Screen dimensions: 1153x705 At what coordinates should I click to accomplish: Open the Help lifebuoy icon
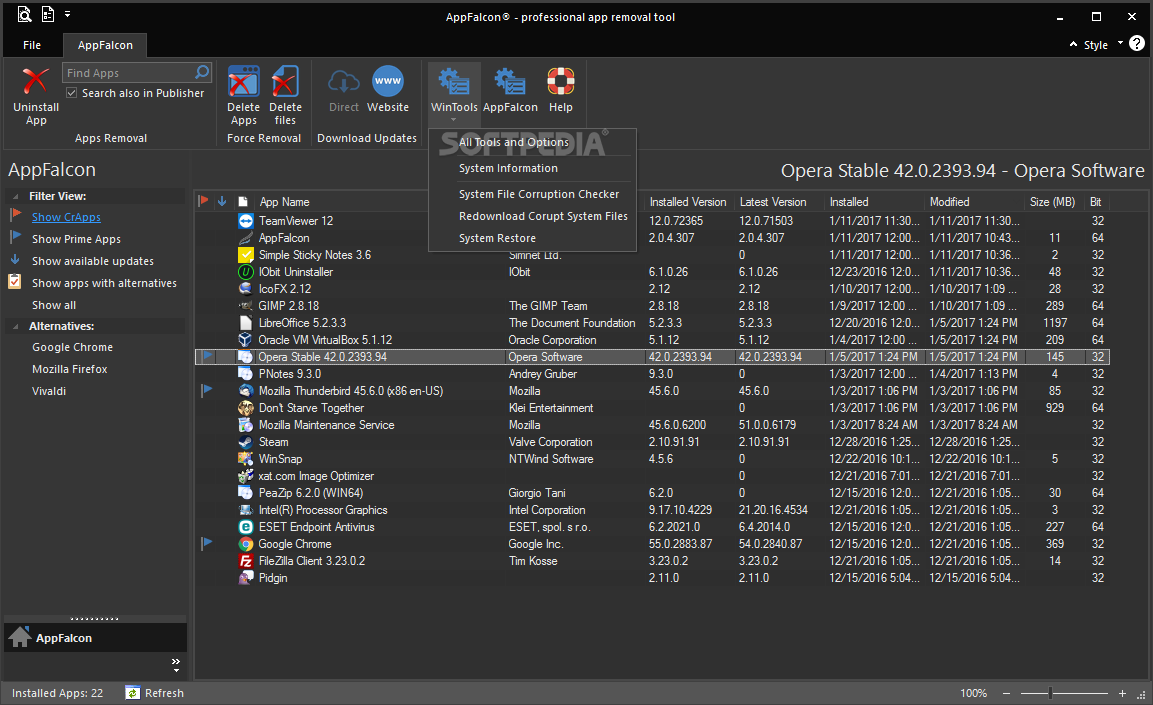point(560,81)
